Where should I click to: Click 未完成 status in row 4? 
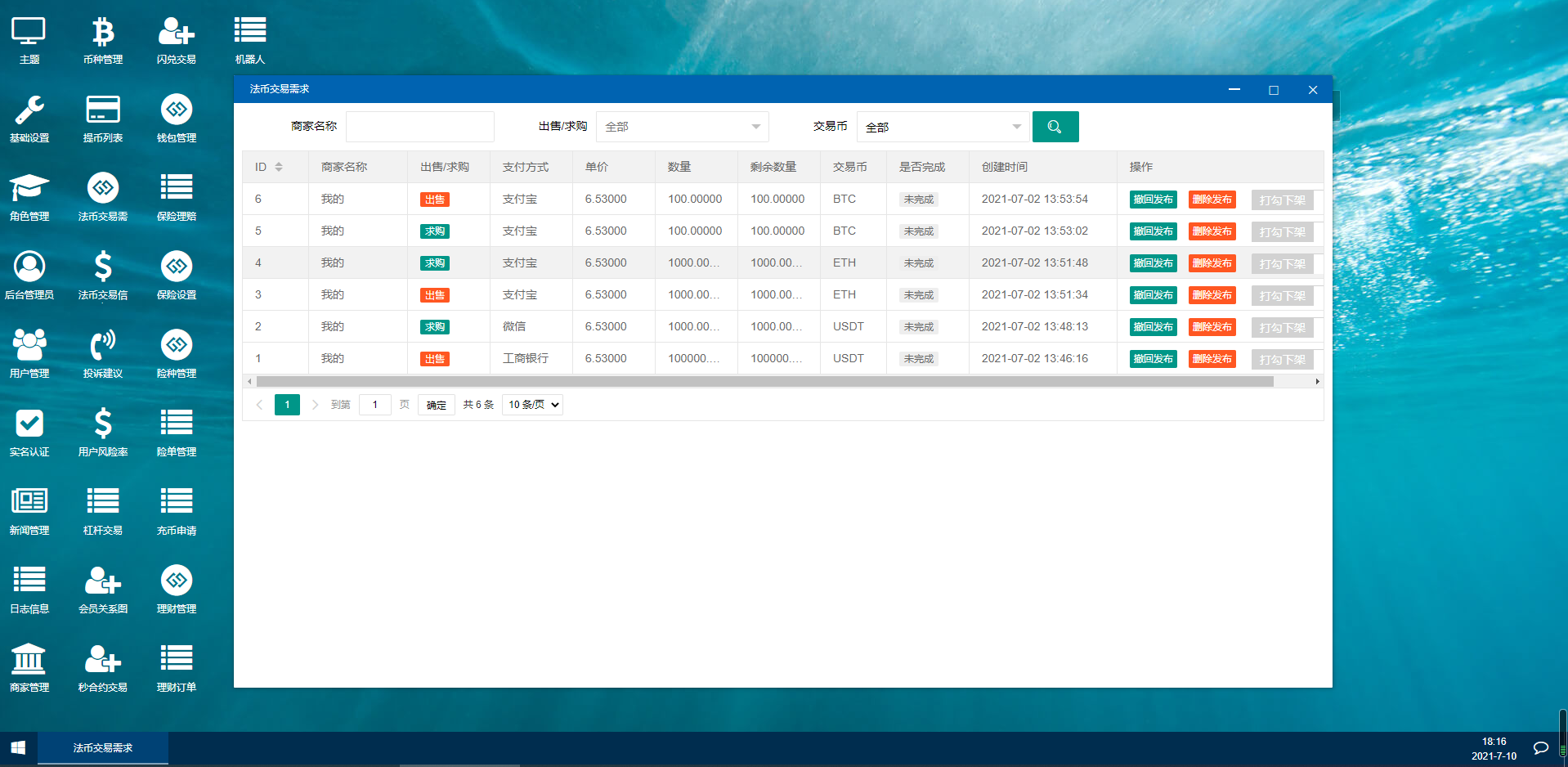point(919,263)
